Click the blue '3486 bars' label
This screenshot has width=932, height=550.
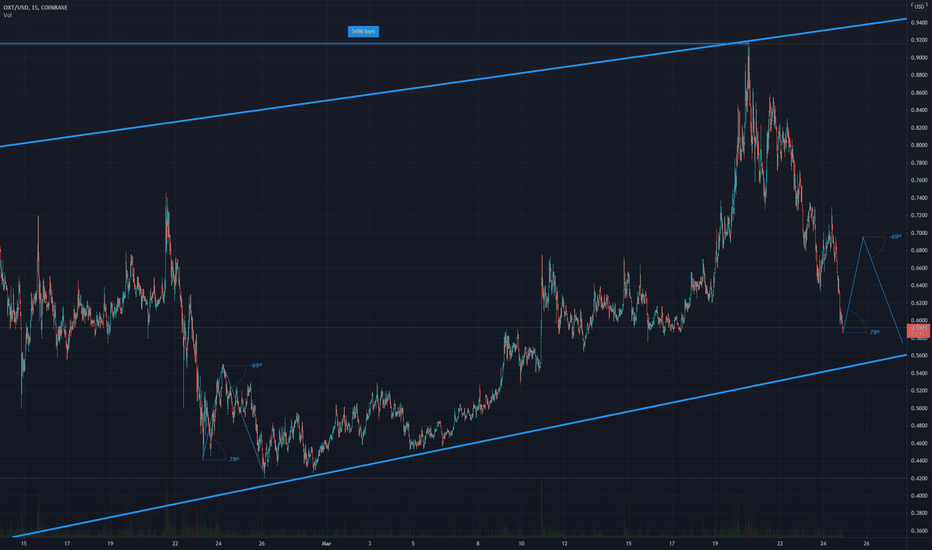click(363, 32)
